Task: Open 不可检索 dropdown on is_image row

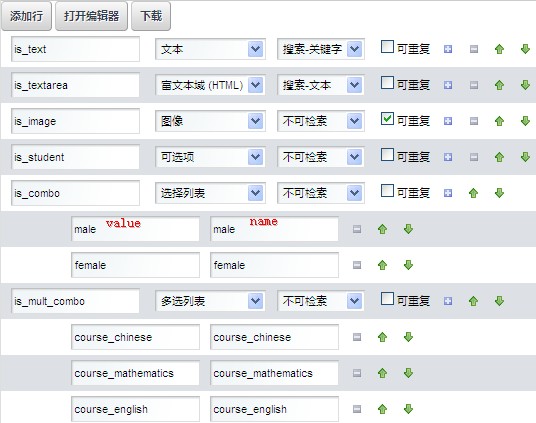Action: point(321,121)
